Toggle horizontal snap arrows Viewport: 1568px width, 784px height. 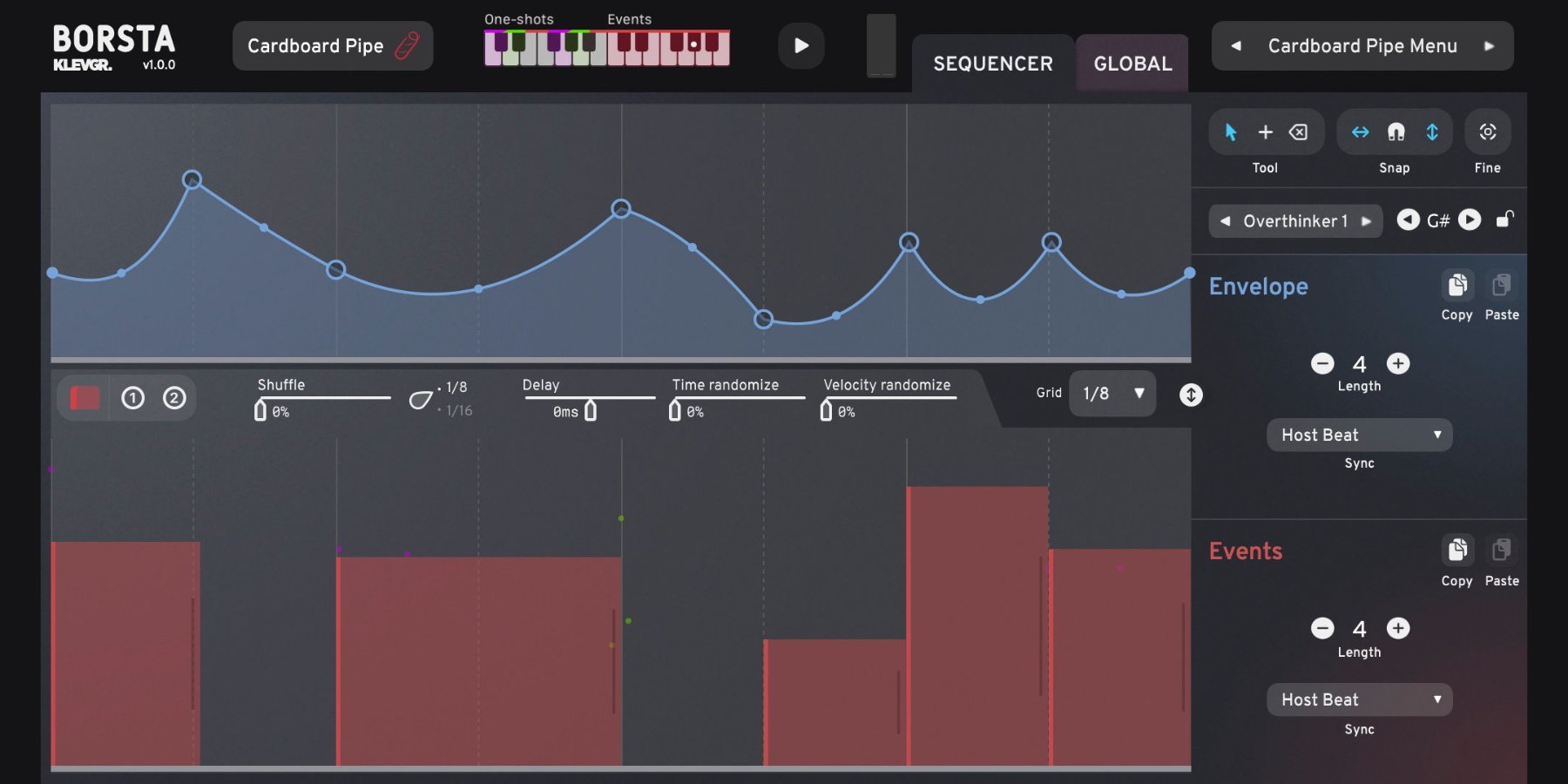[x=1360, y=132]
